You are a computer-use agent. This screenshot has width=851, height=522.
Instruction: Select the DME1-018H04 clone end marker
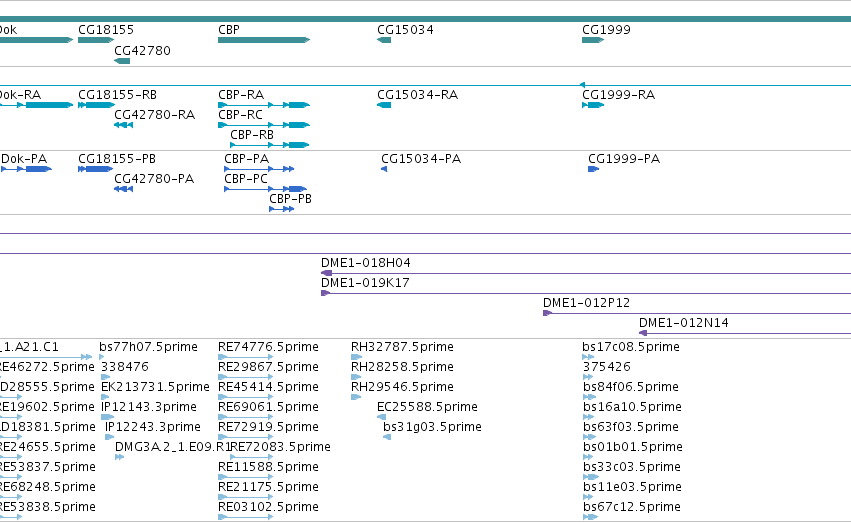[x=326, y=273]
